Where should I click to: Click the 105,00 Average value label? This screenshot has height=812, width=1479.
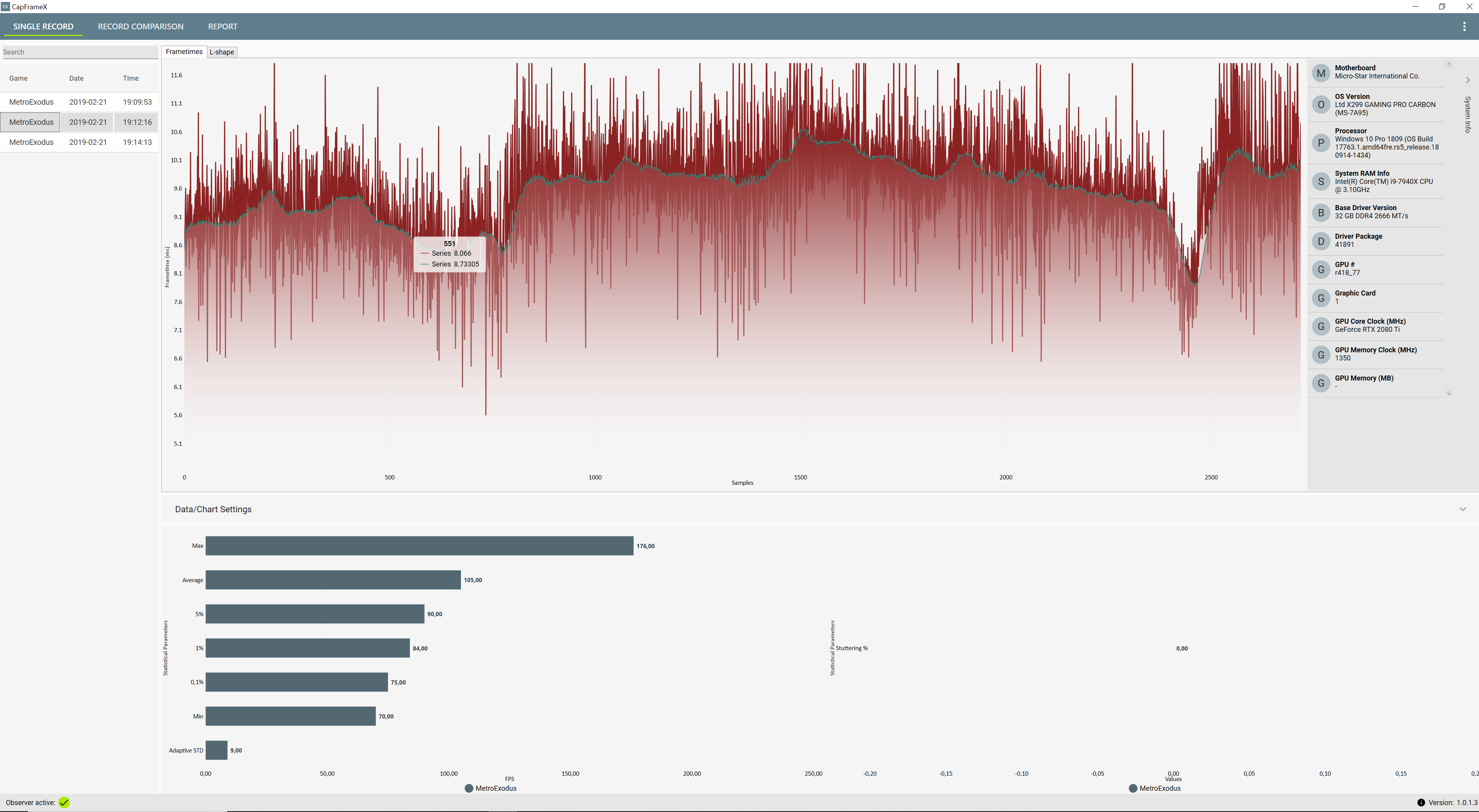473,579
